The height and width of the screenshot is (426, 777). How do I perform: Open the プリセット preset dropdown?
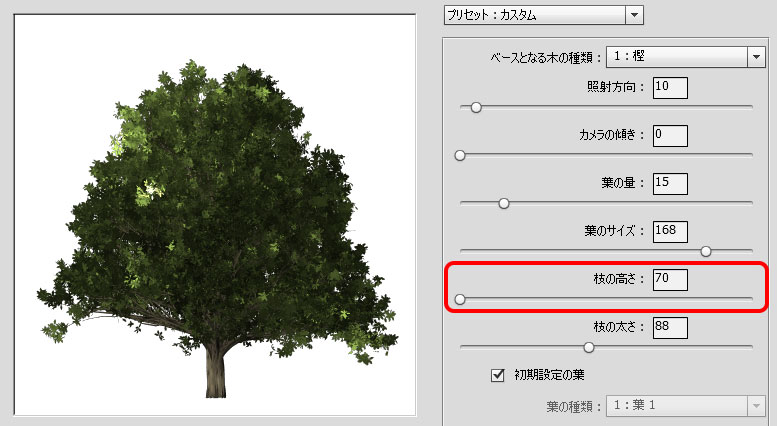coord(544,15)
